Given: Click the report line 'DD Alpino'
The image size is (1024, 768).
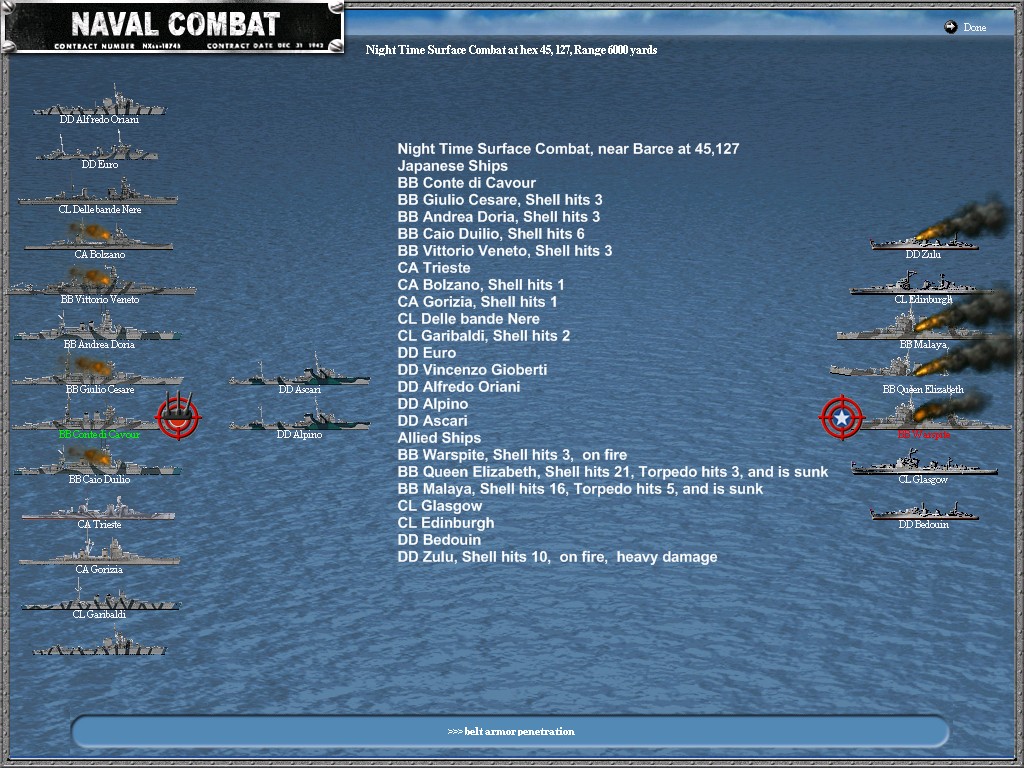Looking at the screenshot, I should pos(432,404).
